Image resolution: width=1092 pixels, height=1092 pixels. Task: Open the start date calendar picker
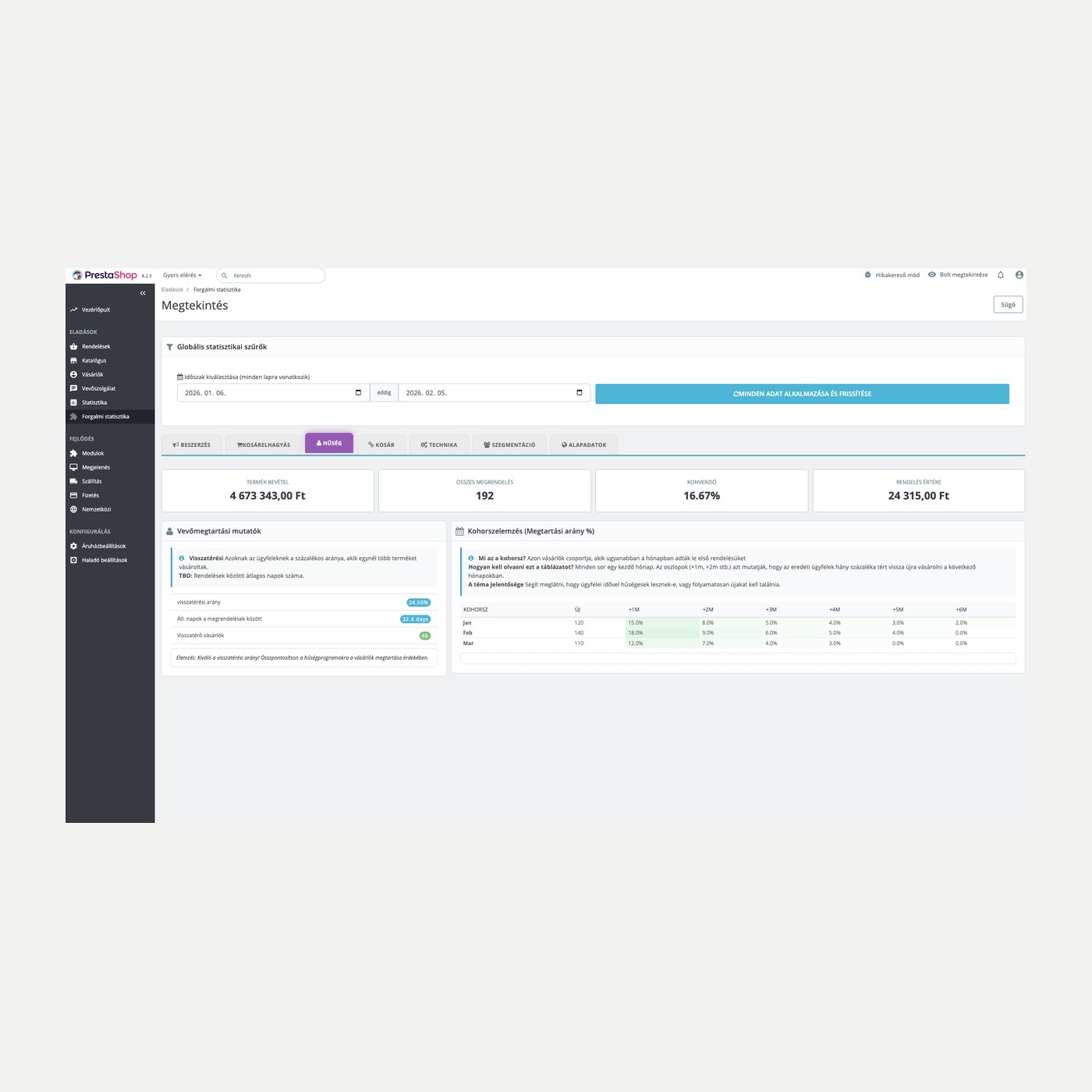358,392
